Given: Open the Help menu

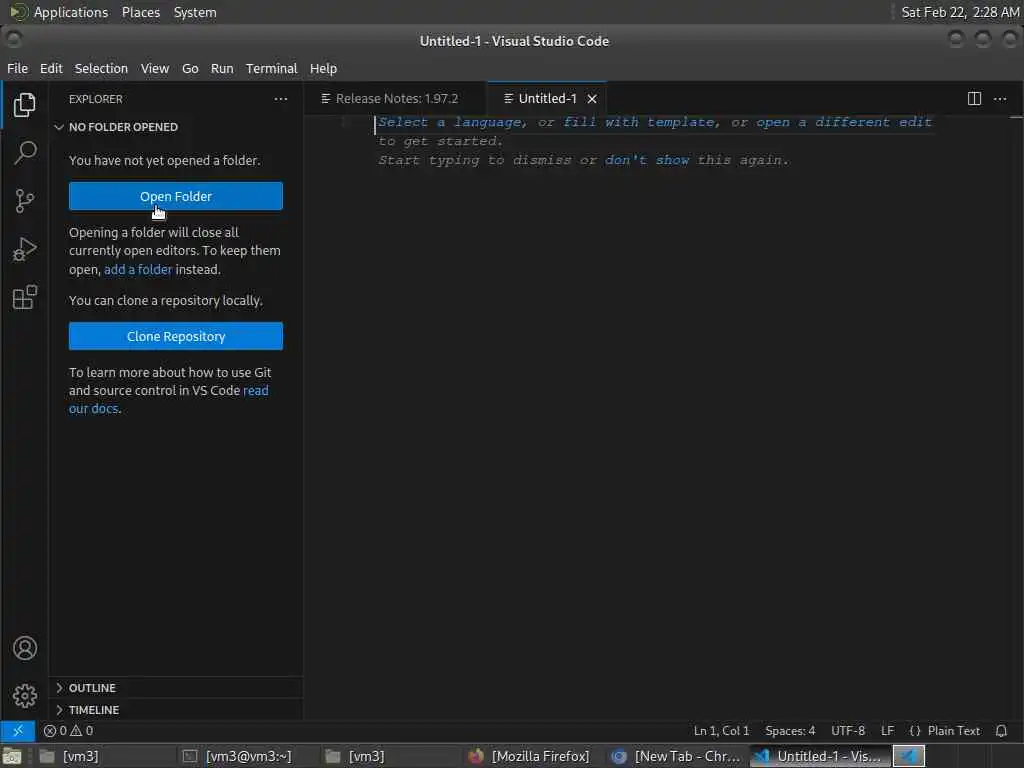Looking at the screenshot, I should pos(323,69).
